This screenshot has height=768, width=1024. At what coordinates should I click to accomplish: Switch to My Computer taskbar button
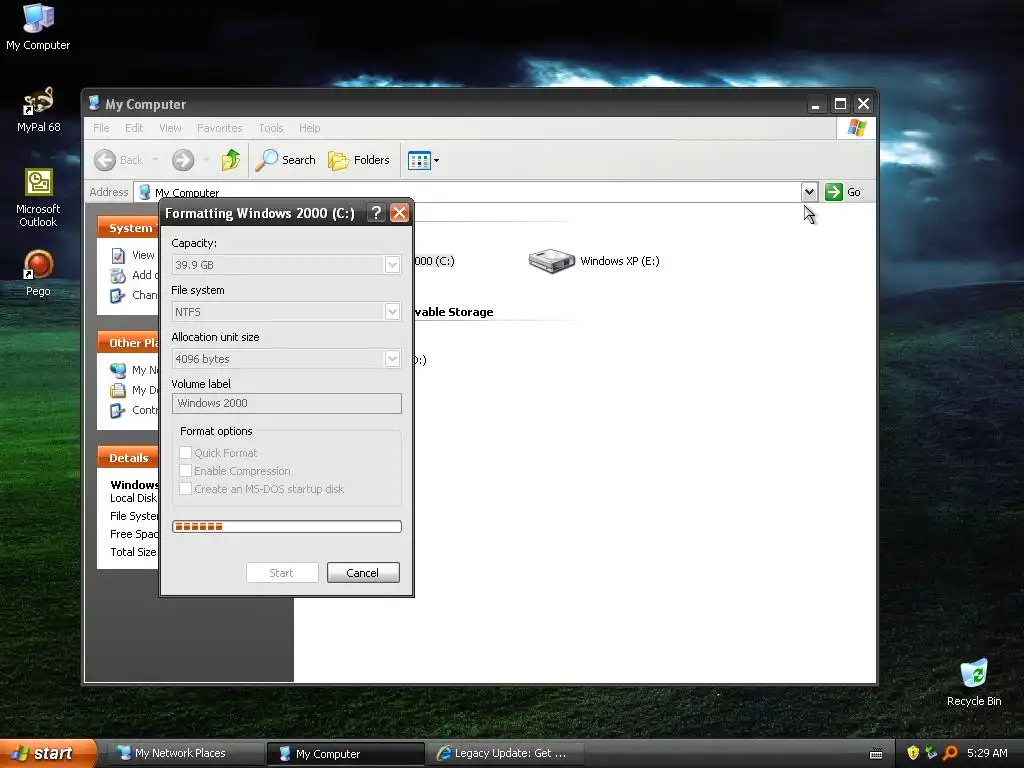tap(345, 754)
